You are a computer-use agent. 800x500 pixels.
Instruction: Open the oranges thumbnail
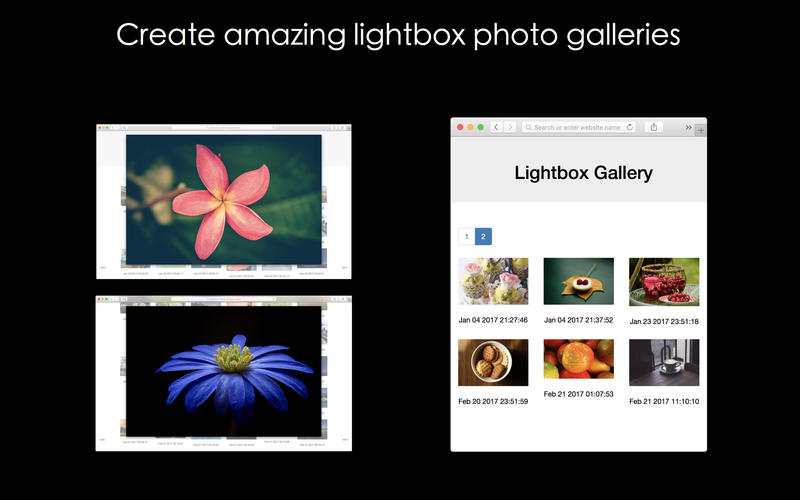578,359
